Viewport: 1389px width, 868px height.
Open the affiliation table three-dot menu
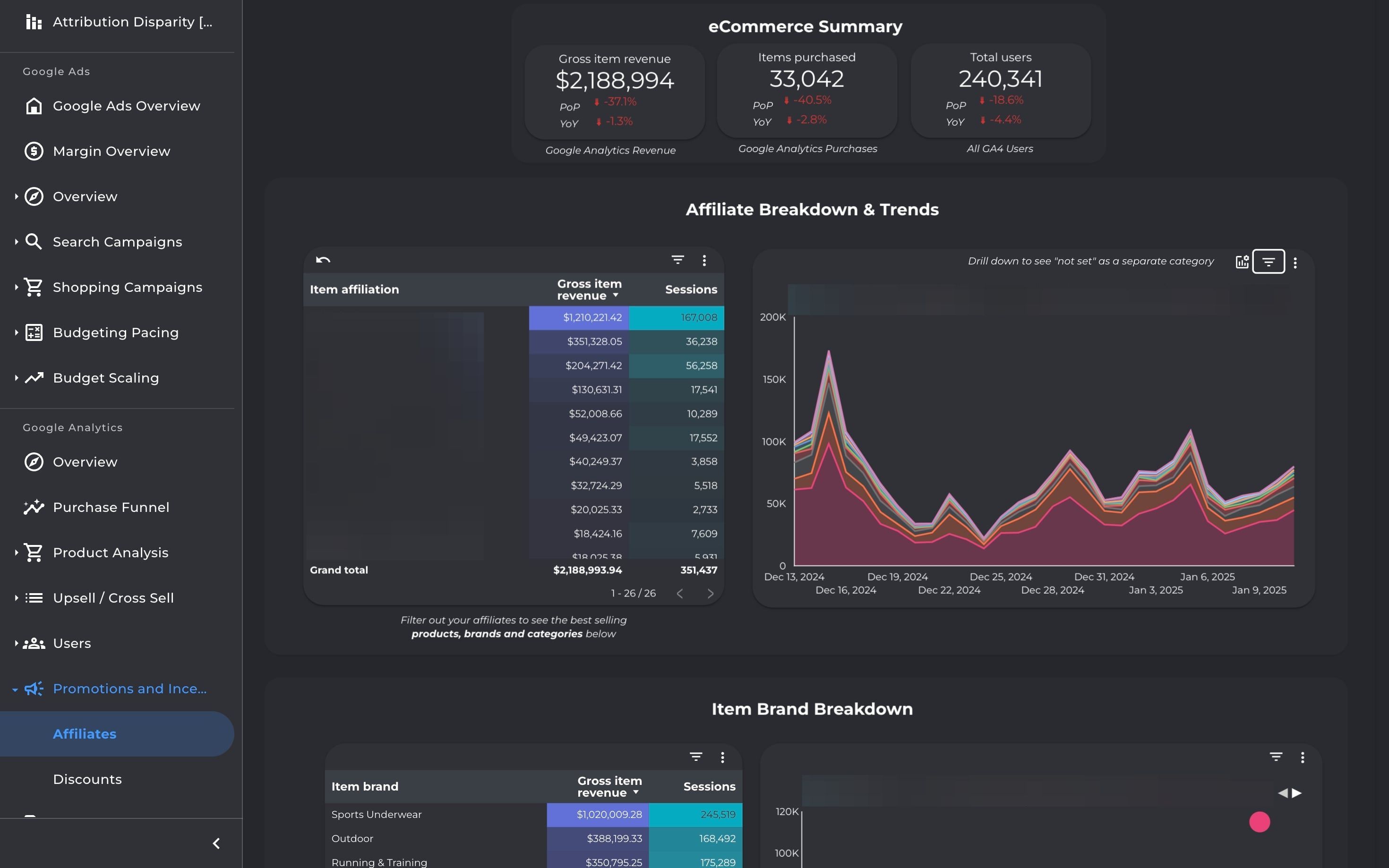coord(704,261)
